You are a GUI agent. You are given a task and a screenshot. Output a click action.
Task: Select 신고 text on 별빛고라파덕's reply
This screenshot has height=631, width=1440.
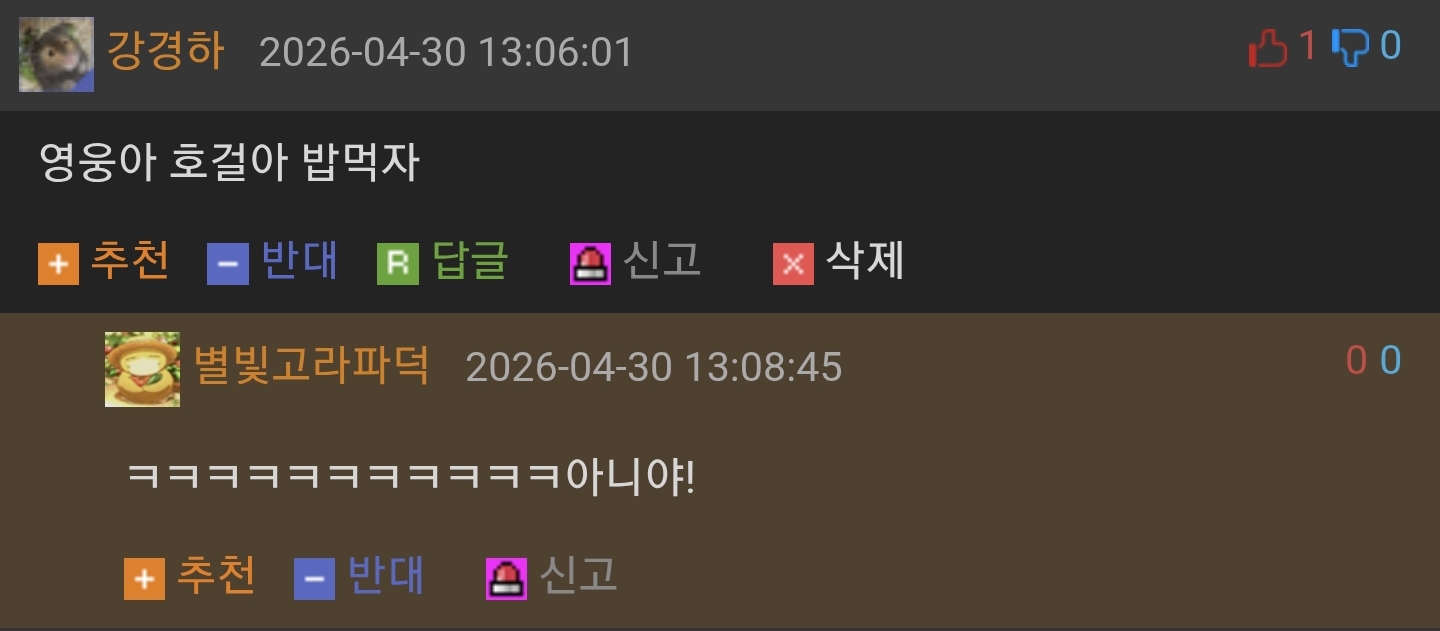tap(578, 576)
